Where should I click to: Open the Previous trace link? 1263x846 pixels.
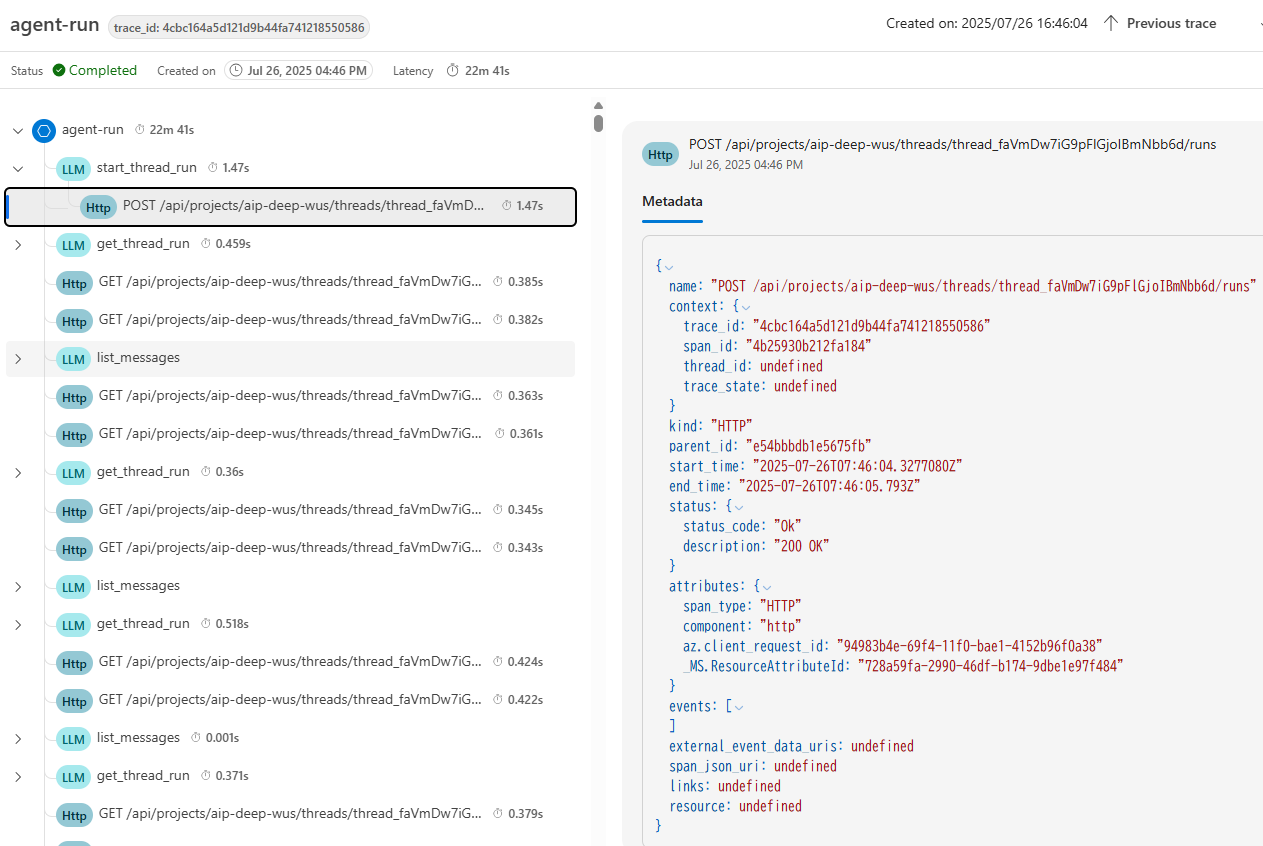click(1170, 22)
